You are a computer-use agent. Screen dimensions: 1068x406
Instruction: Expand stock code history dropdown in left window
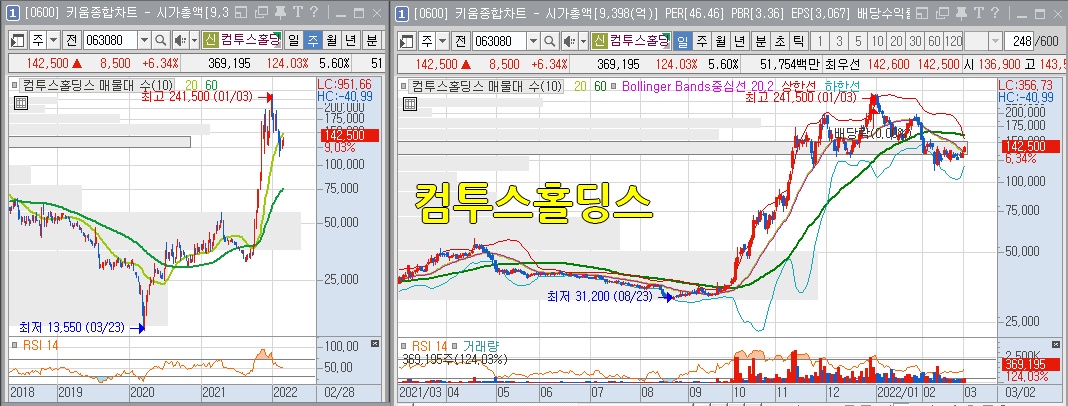coord(144,41)
